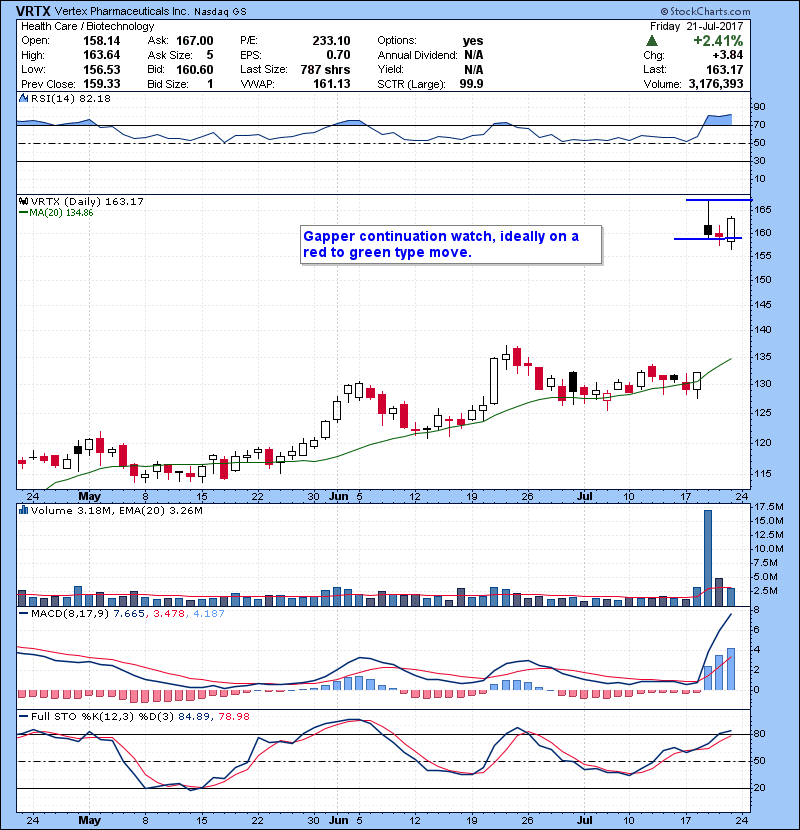Viewport: 800px width, 830px height.
Task: Click the Chg value +3.84
Action: pyautogui.click(x=727, y=55)
